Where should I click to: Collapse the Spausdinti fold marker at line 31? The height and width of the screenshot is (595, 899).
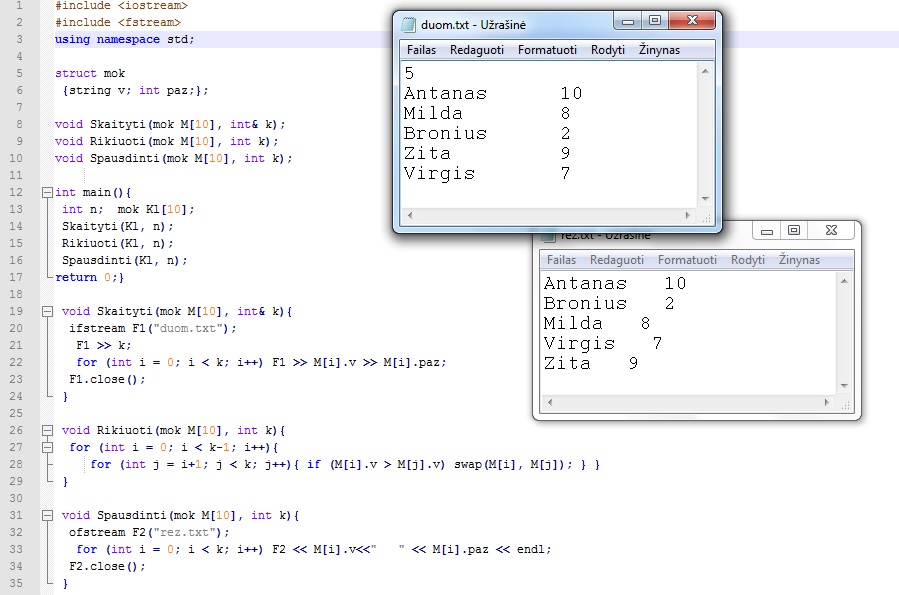(48, 516)
